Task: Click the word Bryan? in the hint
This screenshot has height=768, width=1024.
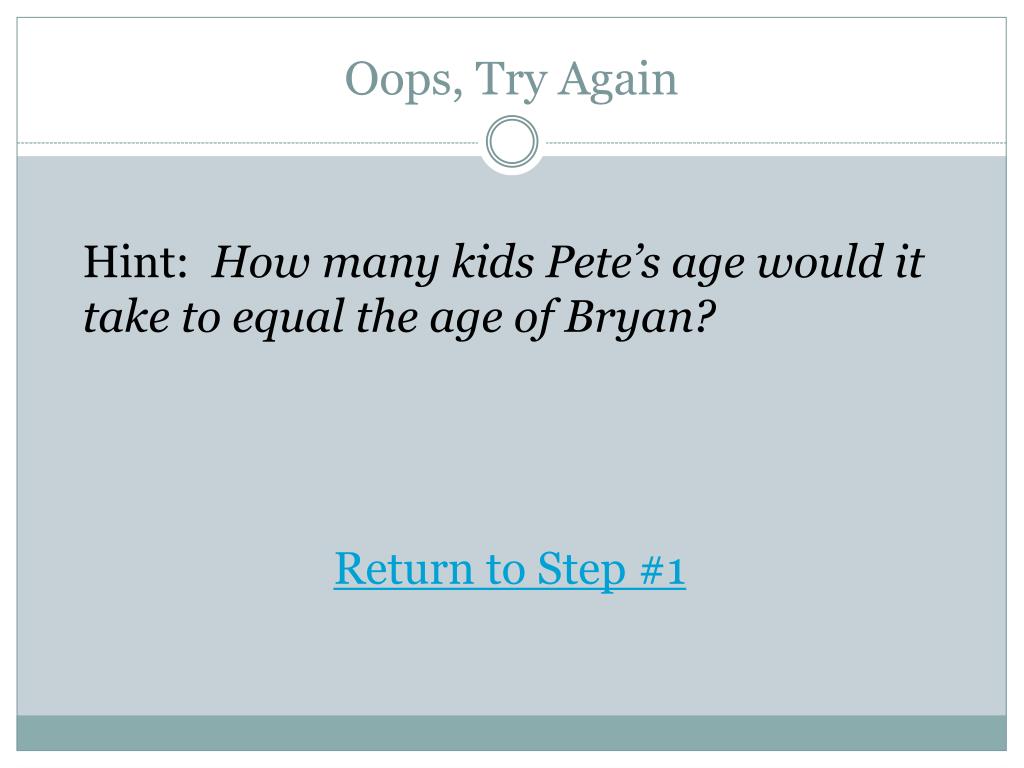Action: coord(640,319)
